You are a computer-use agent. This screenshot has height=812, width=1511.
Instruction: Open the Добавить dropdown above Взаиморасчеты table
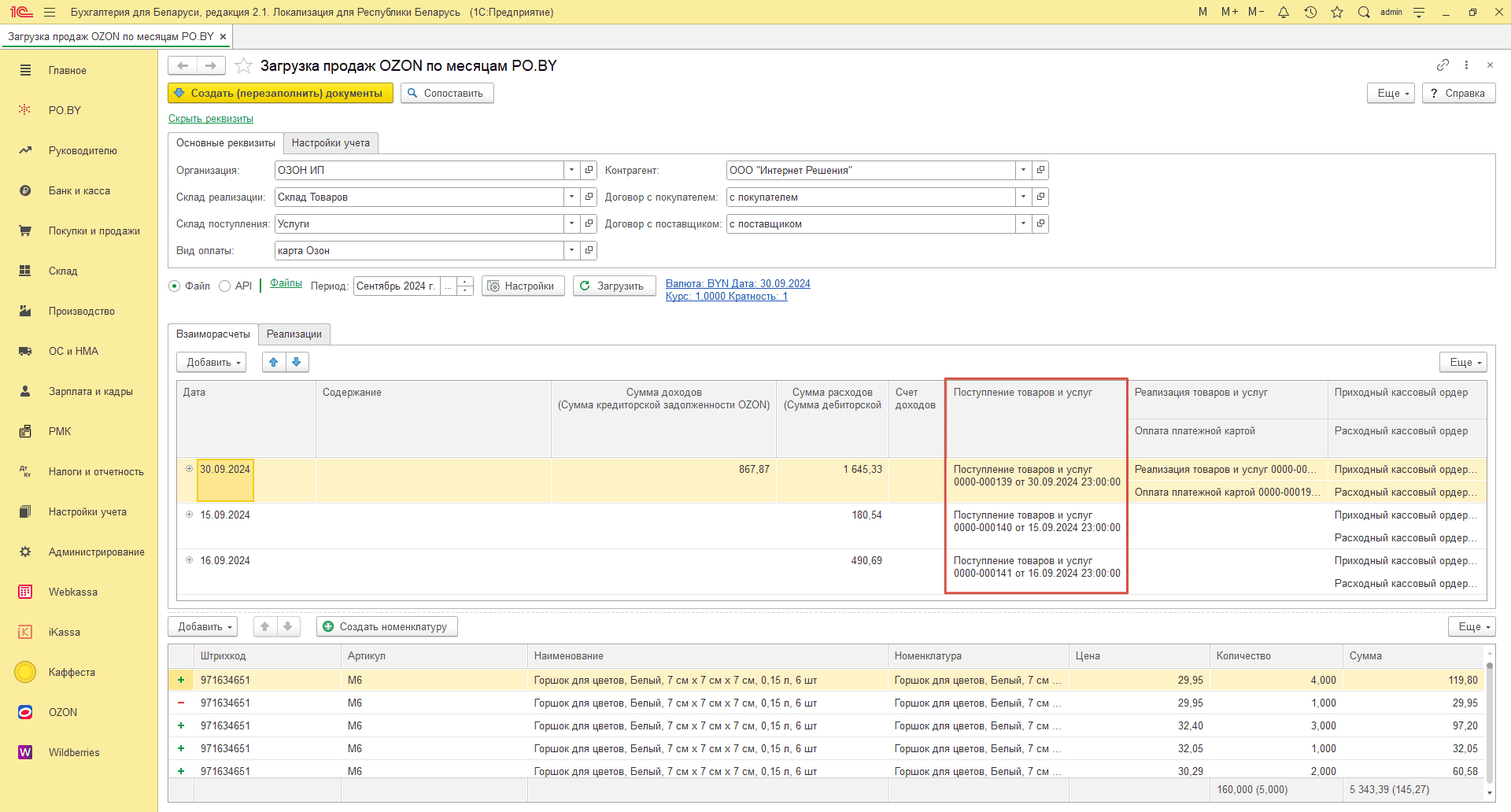point(211,362)
